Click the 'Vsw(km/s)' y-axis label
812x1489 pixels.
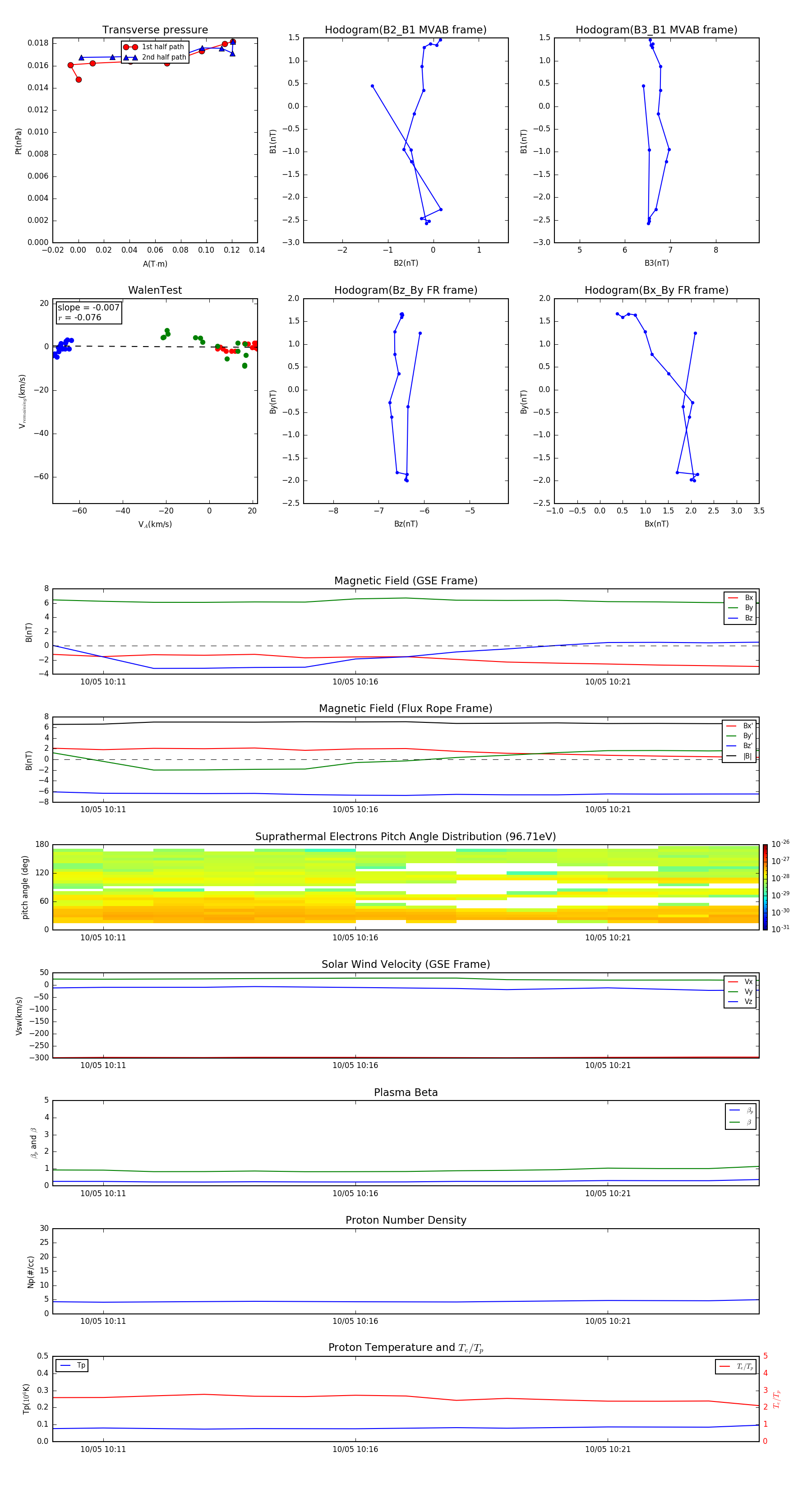tap(18, 1016)
